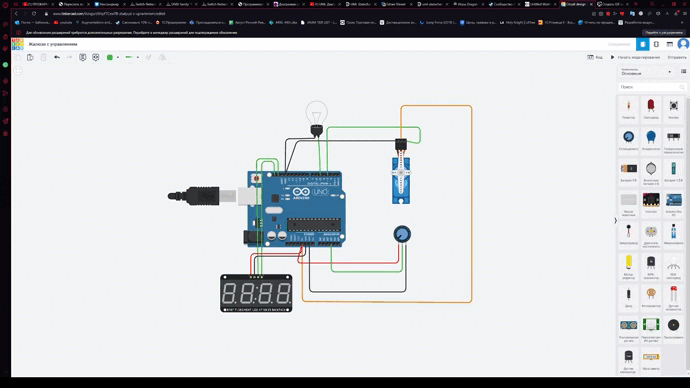
Task: Click the Отправить button
Action: tap(677, 57)
